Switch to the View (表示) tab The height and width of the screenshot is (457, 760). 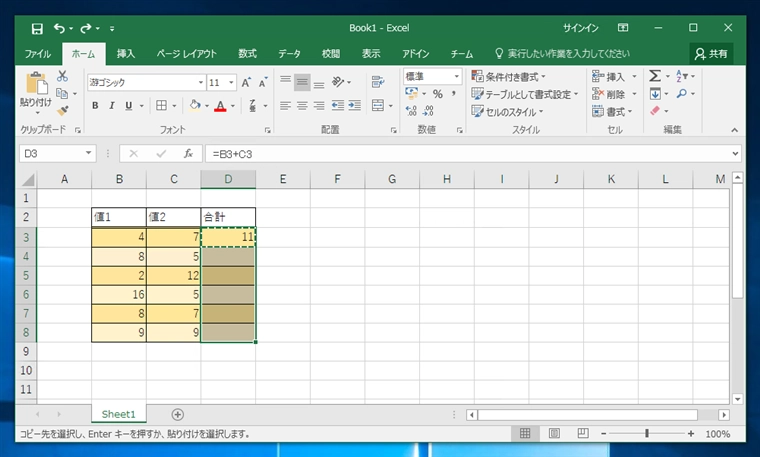pyautogui.click(x=371, y=54)
